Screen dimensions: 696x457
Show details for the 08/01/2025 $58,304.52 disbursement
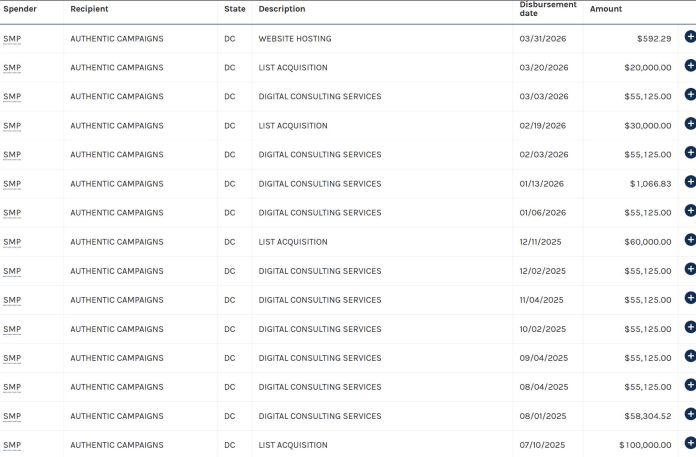[x=690, y=414]
